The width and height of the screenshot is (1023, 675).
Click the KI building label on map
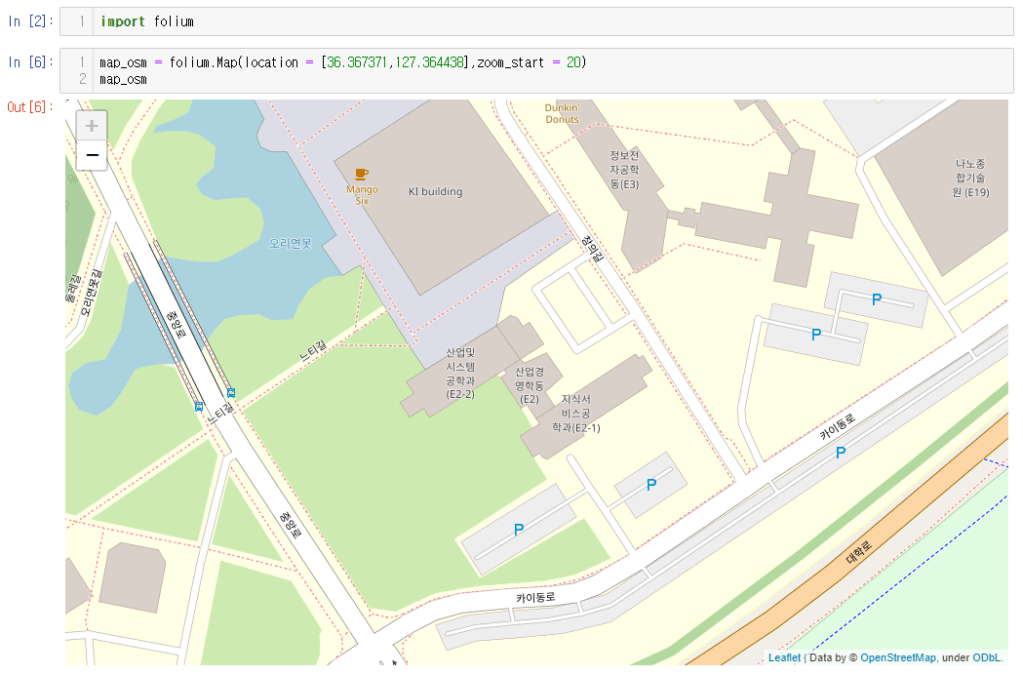(x=435, y=191)
